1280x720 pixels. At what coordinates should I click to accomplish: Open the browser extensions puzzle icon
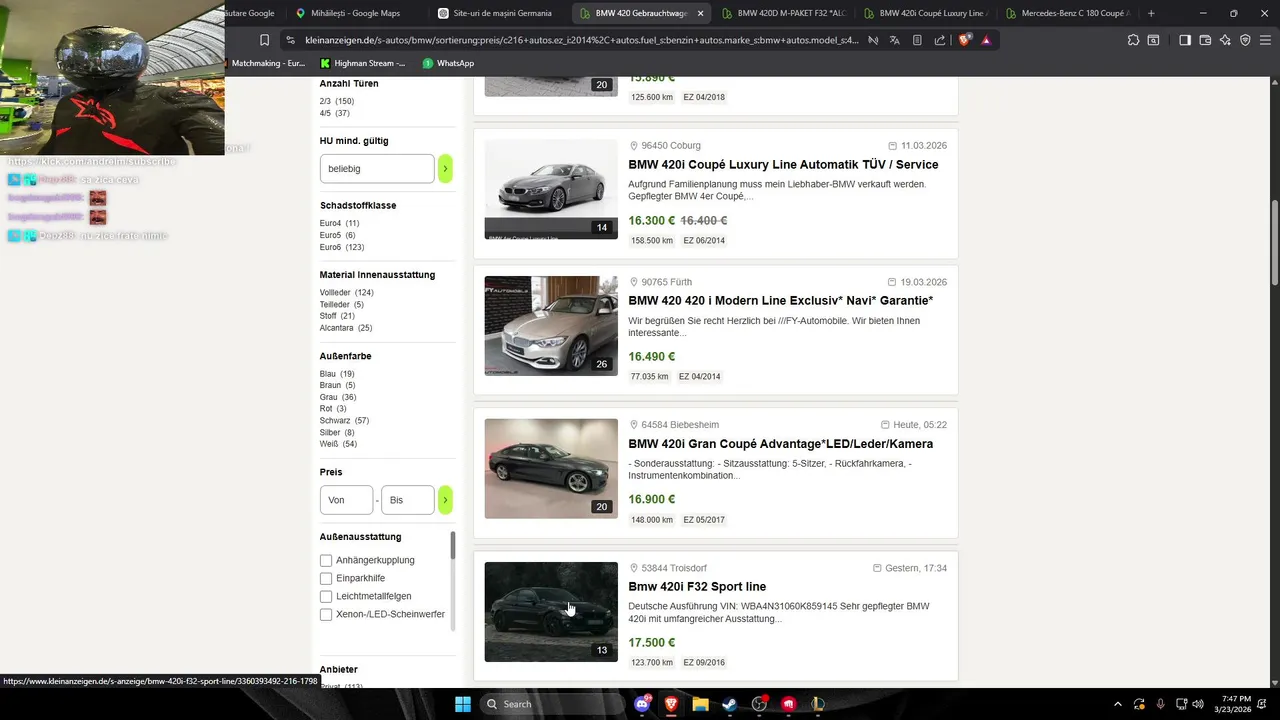tap(1133, 40)
